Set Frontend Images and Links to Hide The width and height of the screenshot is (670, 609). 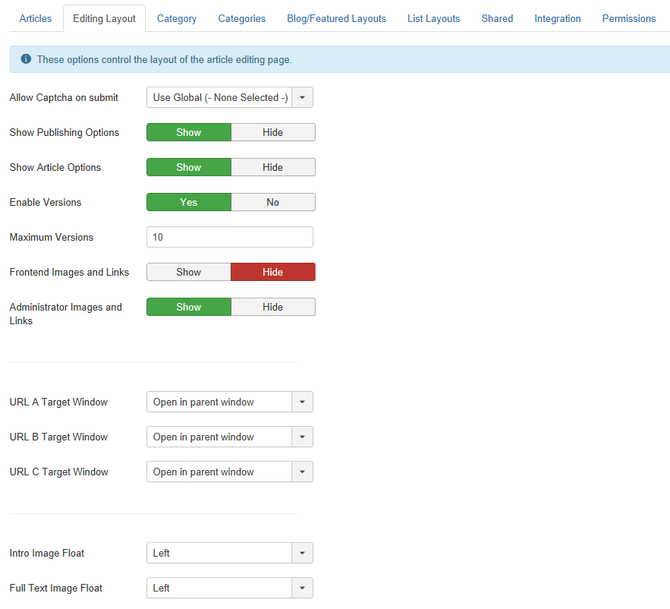point(273,272)
